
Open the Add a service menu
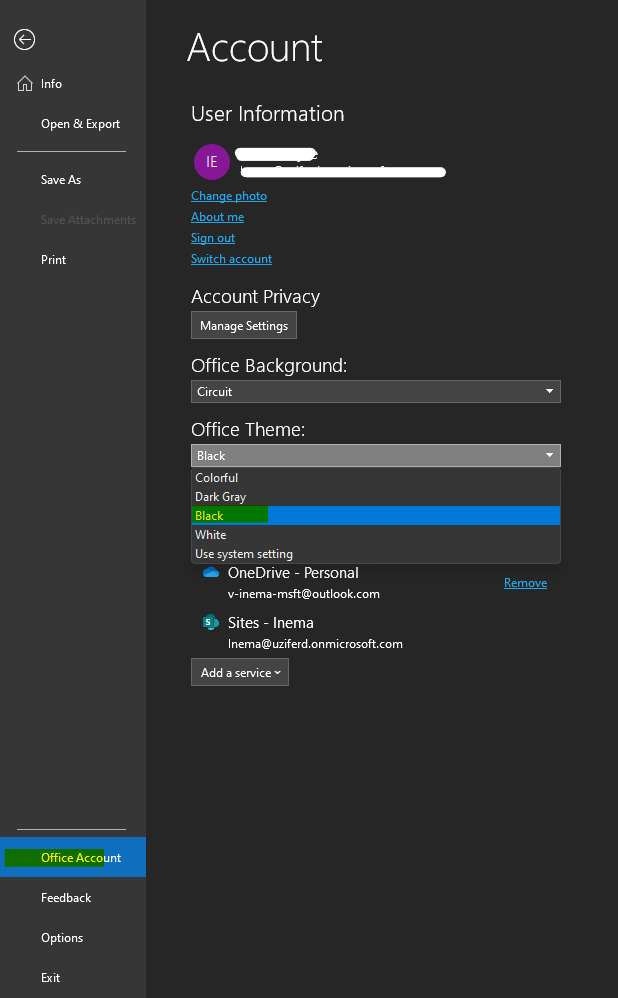pyautogui.click(x=240, y=672)
